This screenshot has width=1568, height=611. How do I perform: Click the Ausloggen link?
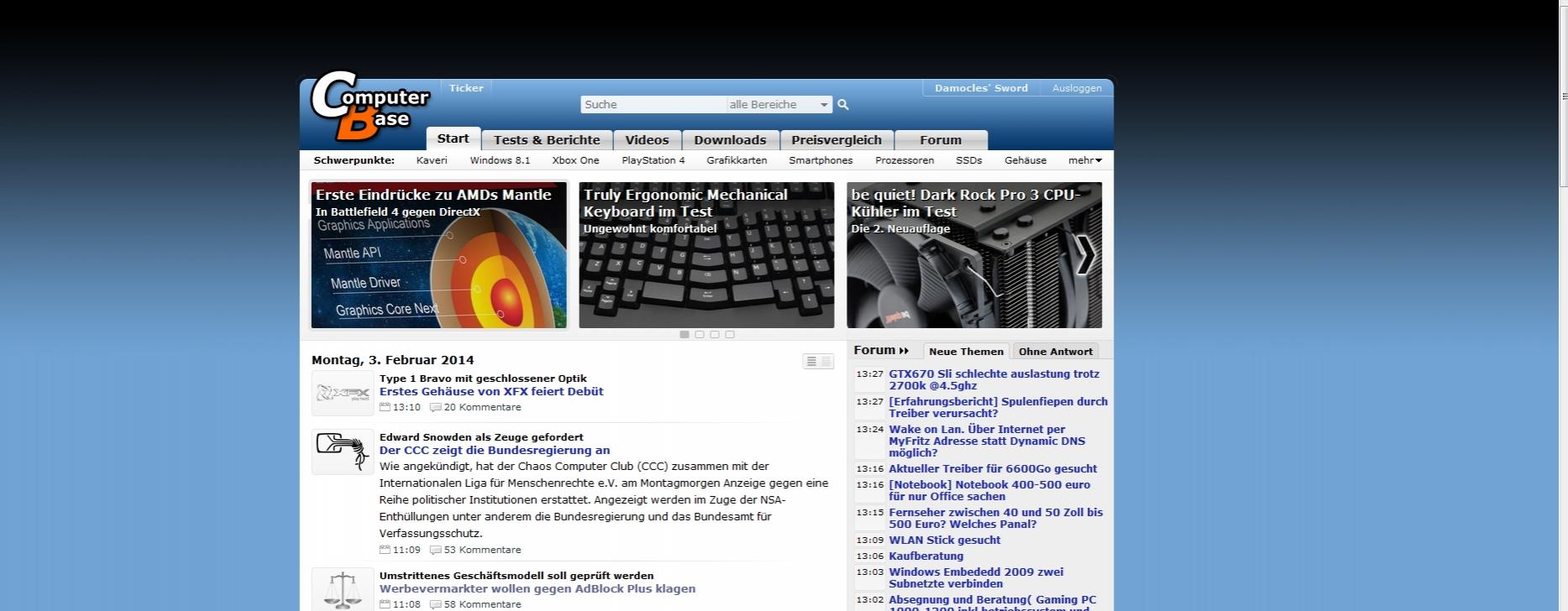1077,88
